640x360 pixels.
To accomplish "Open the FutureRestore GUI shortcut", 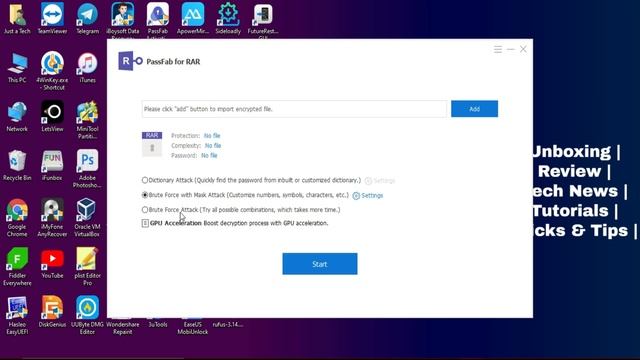I will [x=263, y=20].
